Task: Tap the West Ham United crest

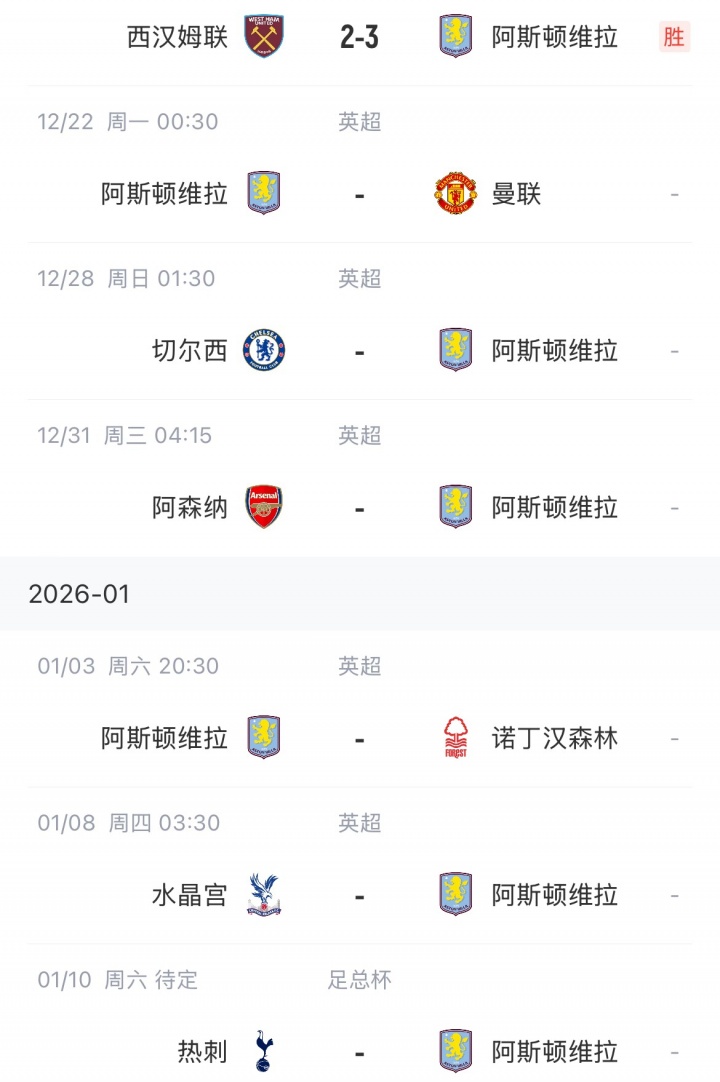Action: 264,37
